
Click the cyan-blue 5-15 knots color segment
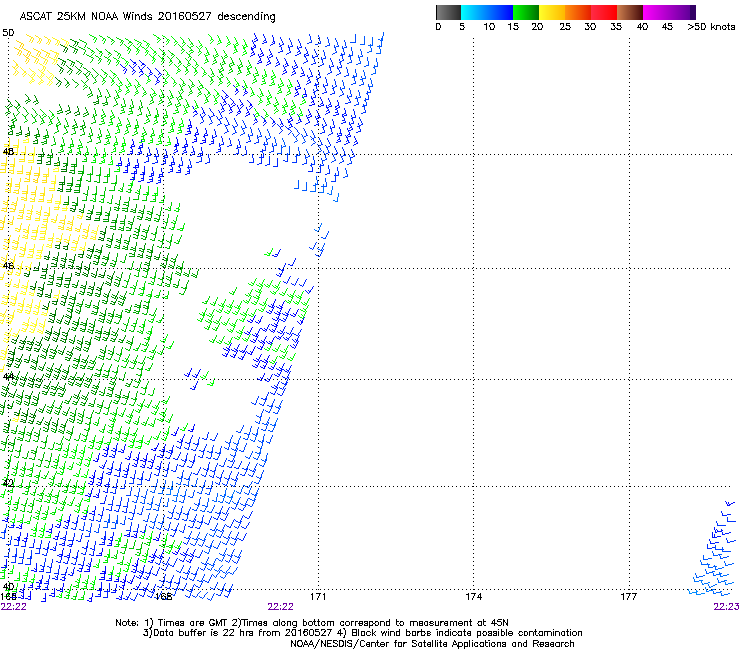[x=487, y=12]
